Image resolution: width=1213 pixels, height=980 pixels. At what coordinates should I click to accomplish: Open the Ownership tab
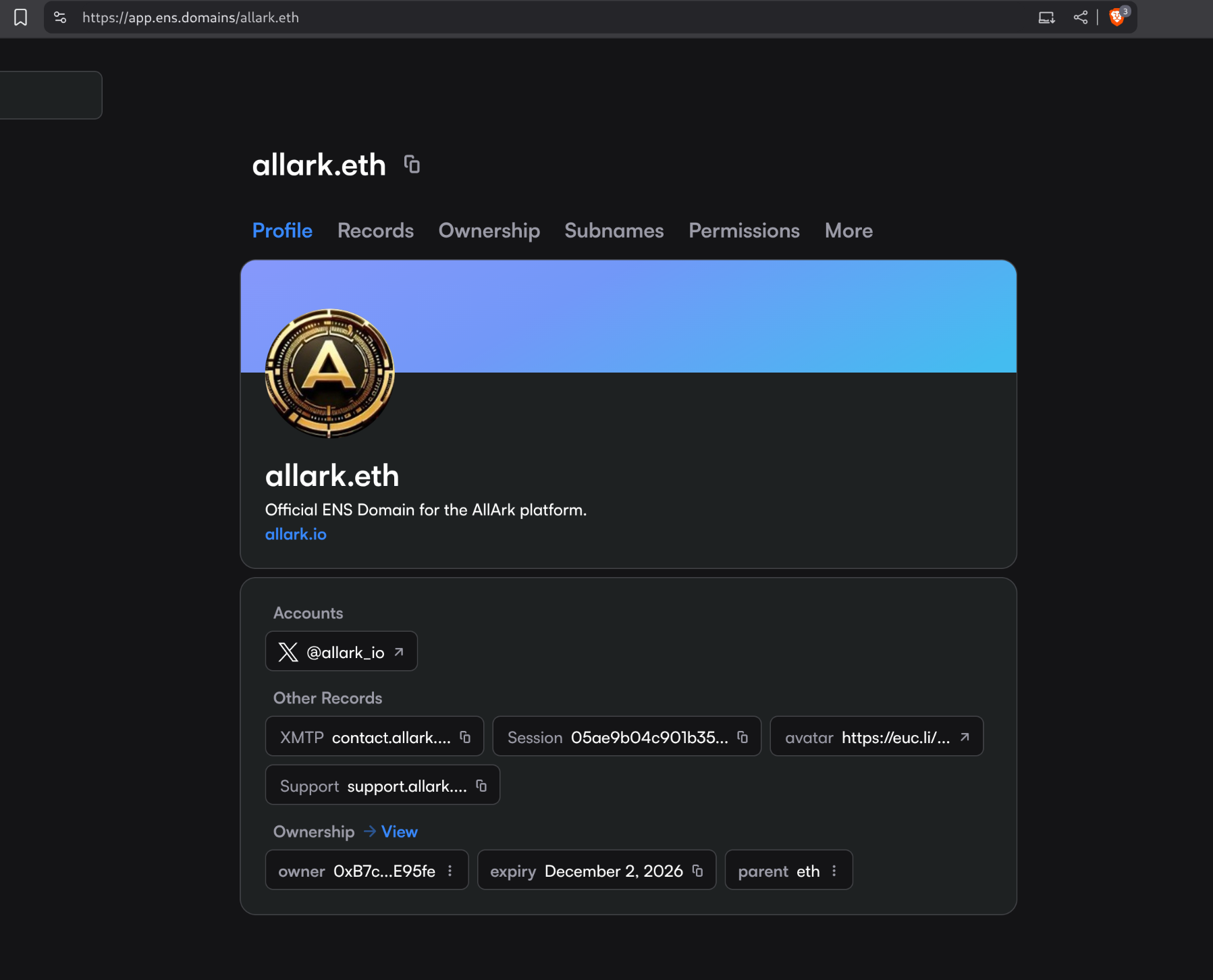tap(489, 231)
